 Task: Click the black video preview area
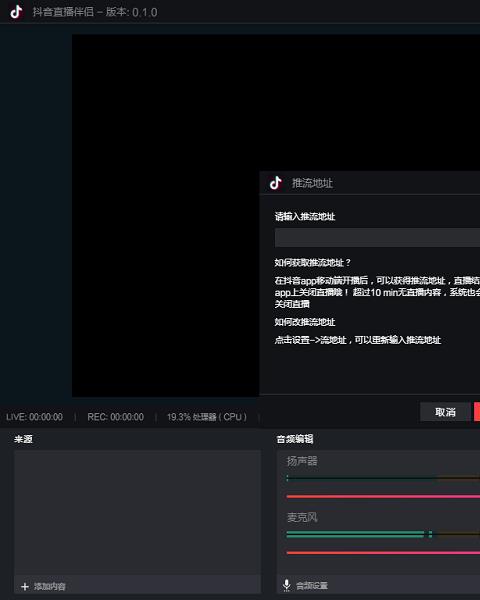coord(165,216)
